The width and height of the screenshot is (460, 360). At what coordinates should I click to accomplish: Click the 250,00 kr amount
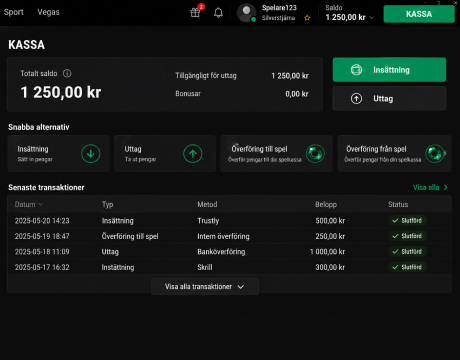point(330,236)
